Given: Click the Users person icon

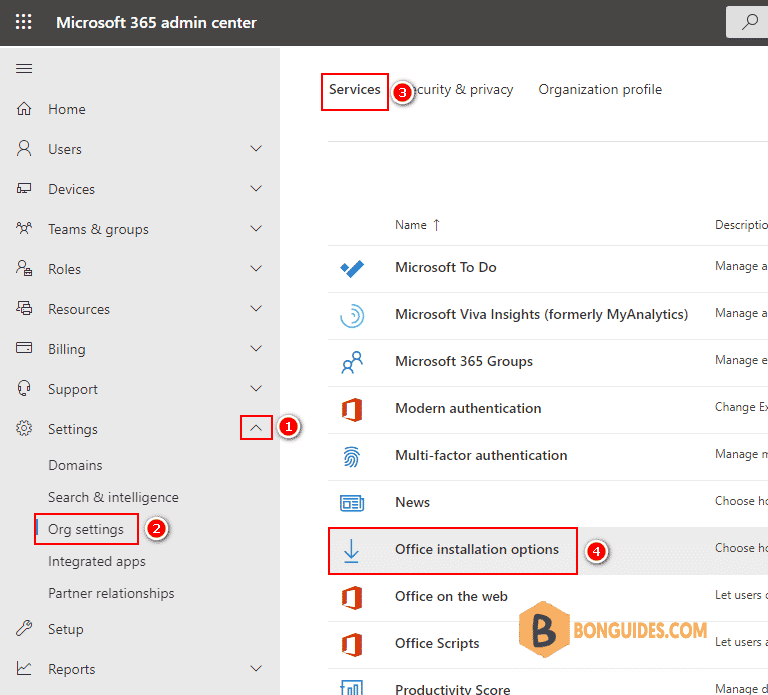Looking at the screenshot, I should coord(24,148).
